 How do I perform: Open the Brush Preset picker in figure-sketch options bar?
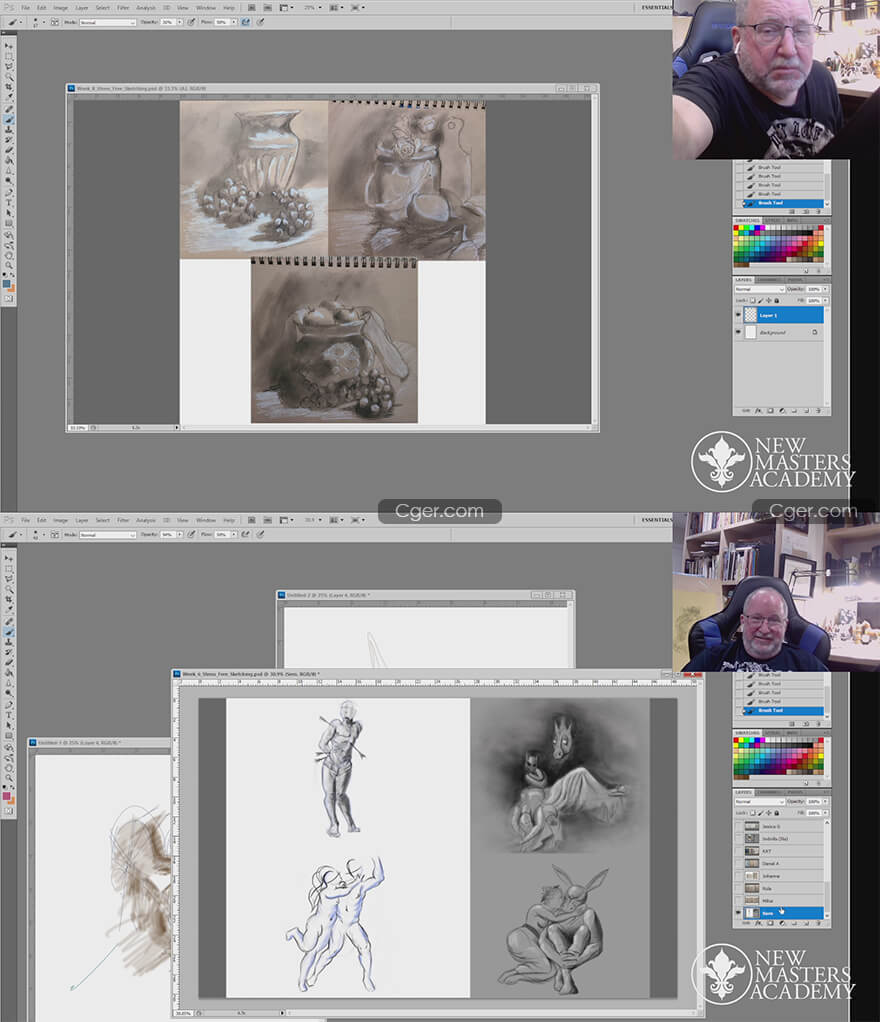pos(37,534)
